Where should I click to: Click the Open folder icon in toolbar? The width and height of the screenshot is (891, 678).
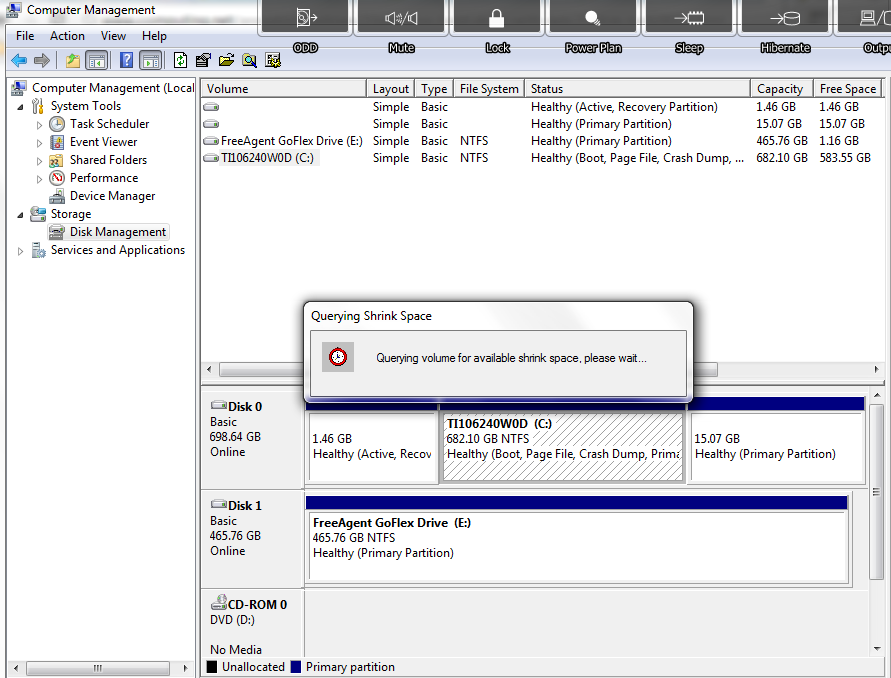pos(226,60)
